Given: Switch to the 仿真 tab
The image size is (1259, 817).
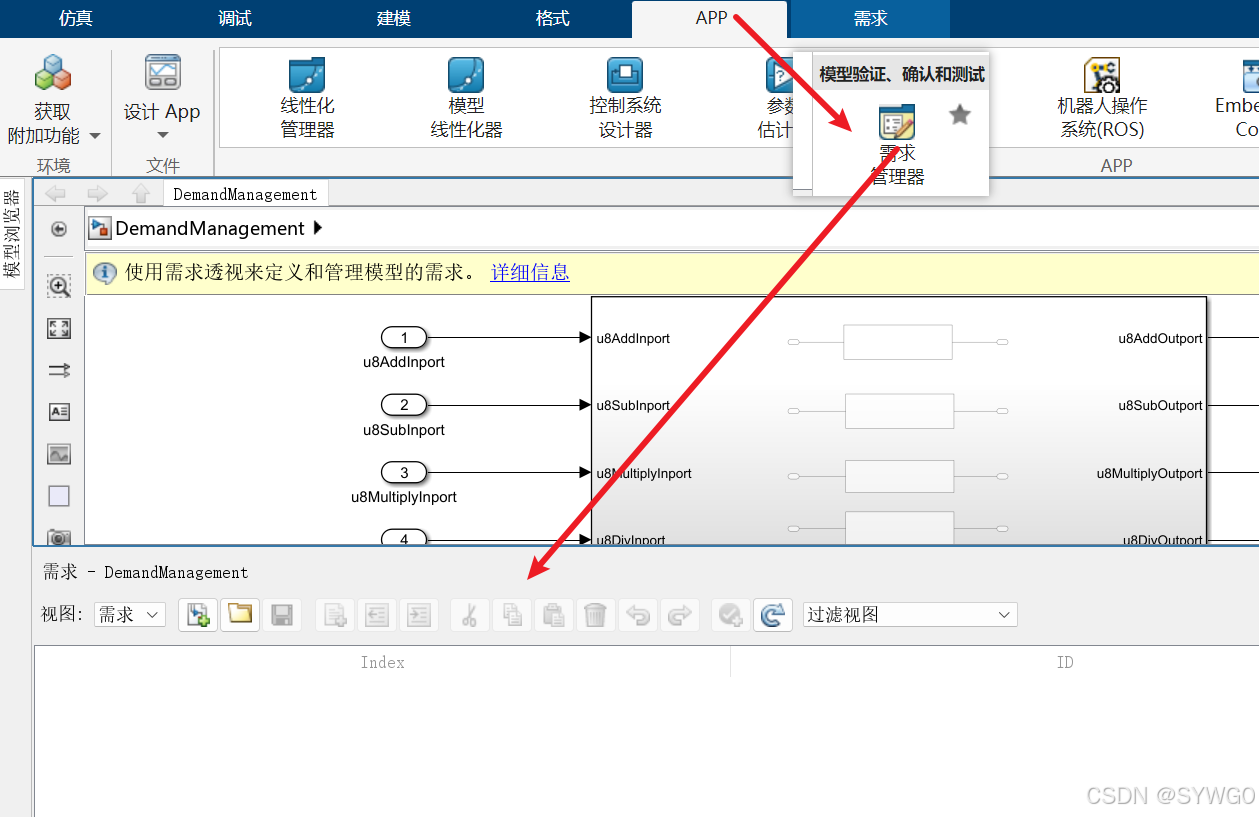Looking at the screenshot, I should [x=76, y=18].
